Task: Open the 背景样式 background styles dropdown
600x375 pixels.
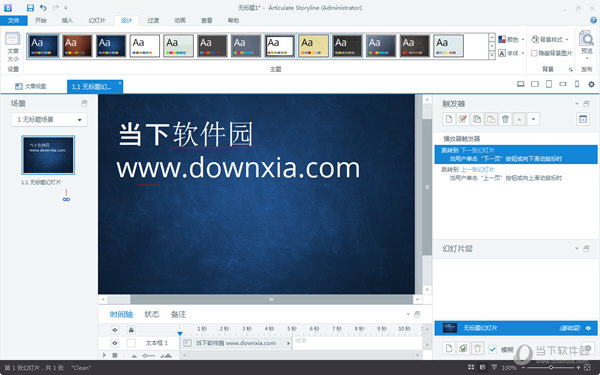Action: pyautogui.click(x=550, y=39)
